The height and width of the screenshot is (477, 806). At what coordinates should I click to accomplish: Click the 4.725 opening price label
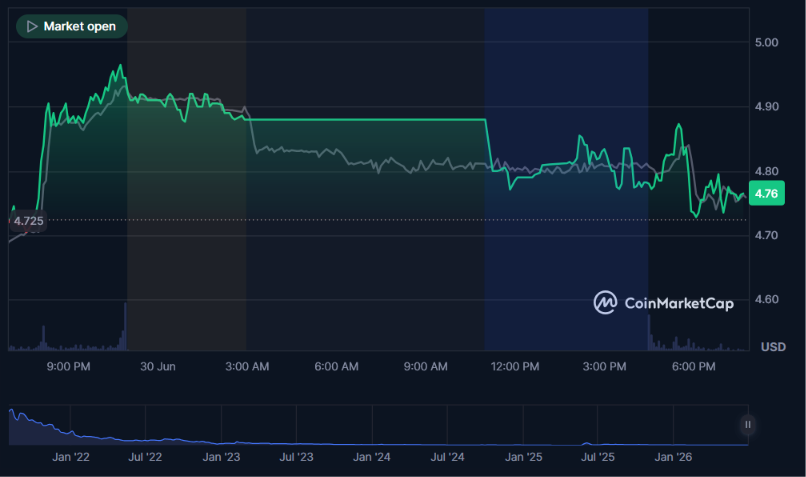coord(28,221)
